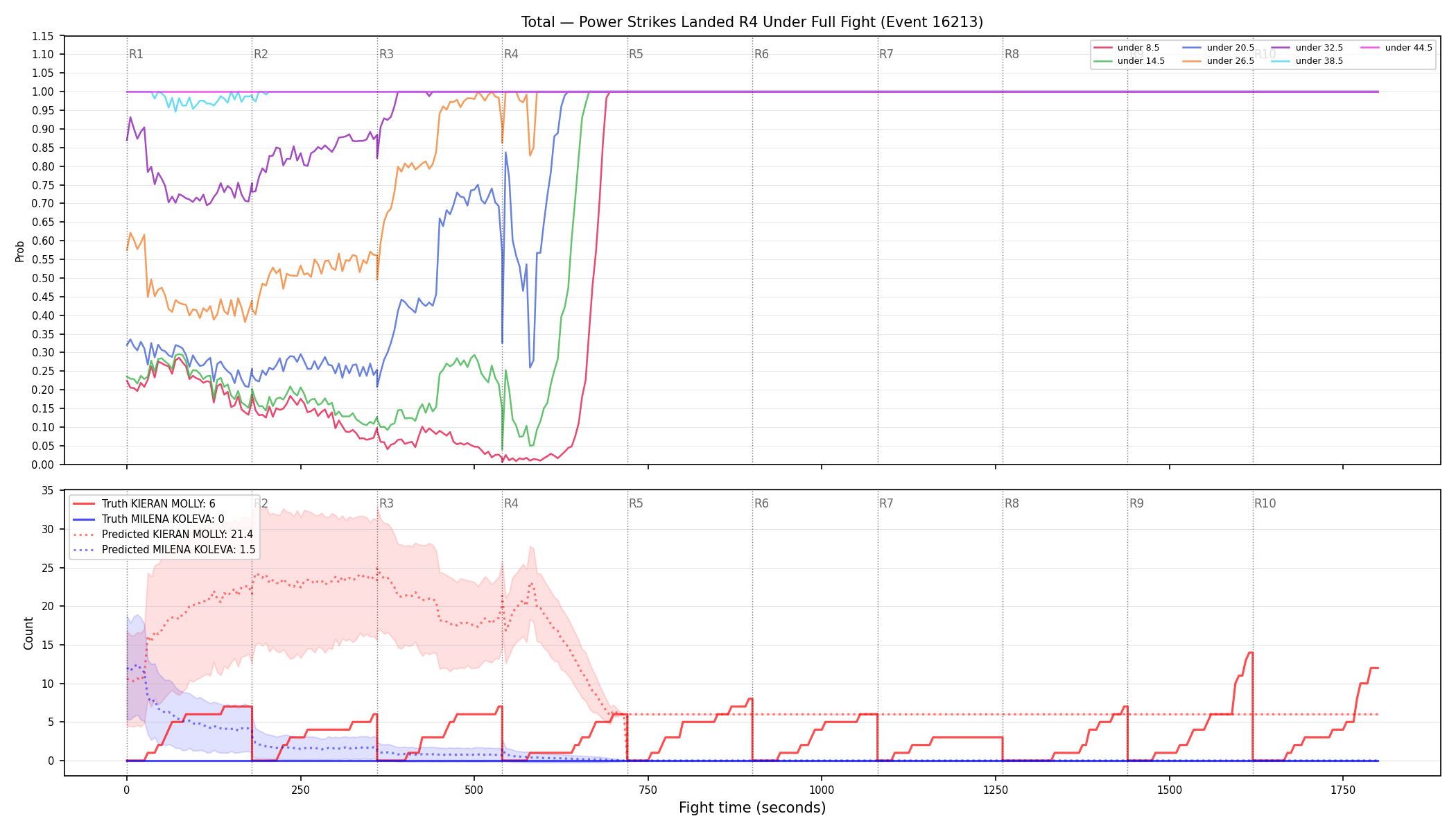Click the 'under 8.5' legend entry

[x=1127, y=48]
